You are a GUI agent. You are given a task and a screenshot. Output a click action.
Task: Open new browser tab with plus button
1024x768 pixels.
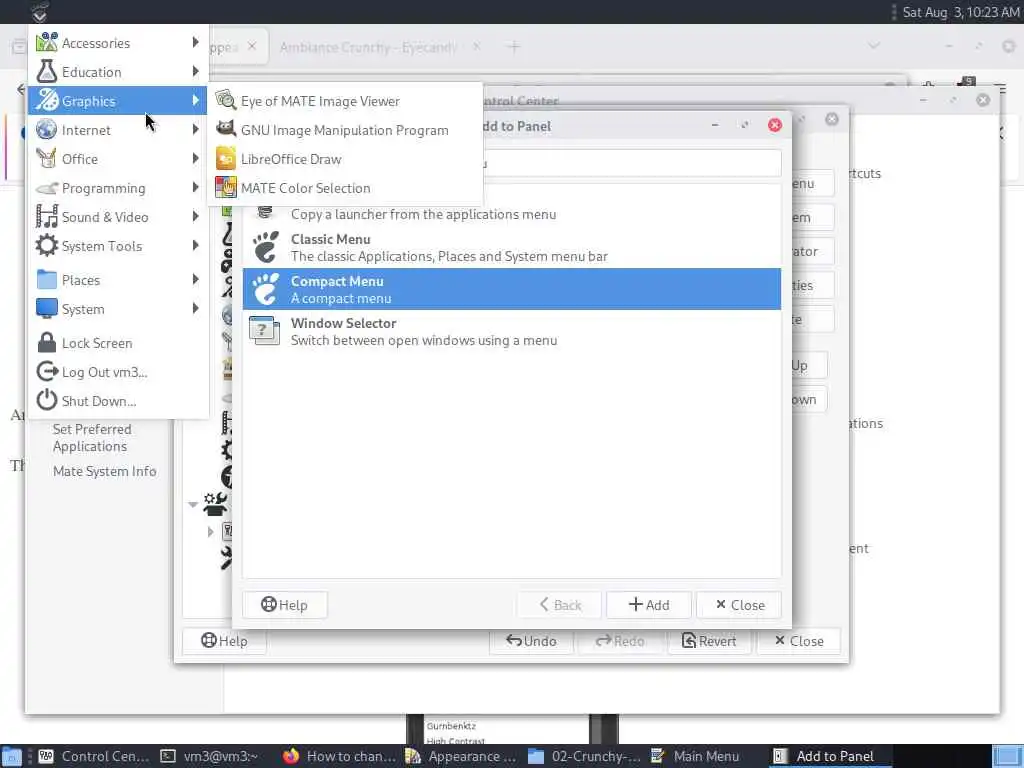click(514, 47)
